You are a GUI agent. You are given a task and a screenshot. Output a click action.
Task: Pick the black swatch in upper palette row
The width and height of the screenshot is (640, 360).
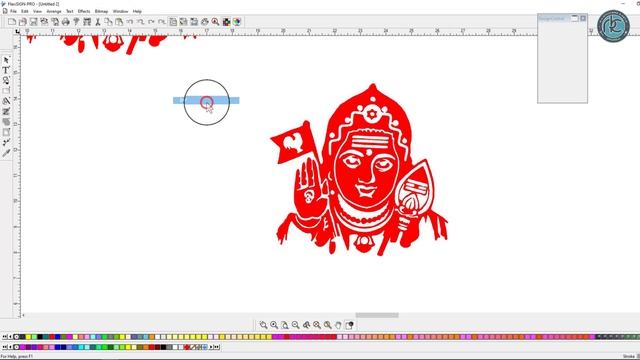pos(40,337)
